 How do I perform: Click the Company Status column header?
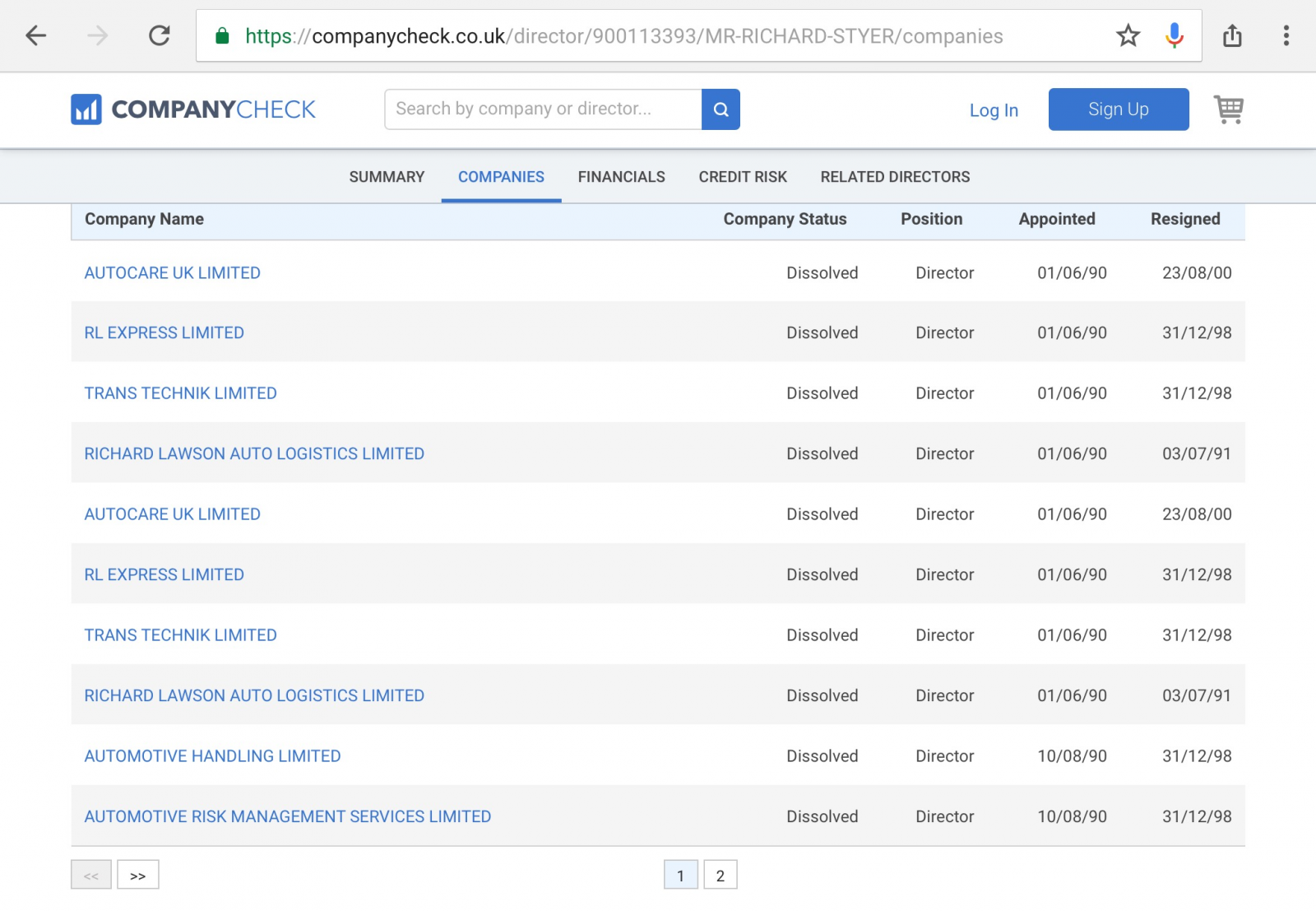[x=785, y=219]
